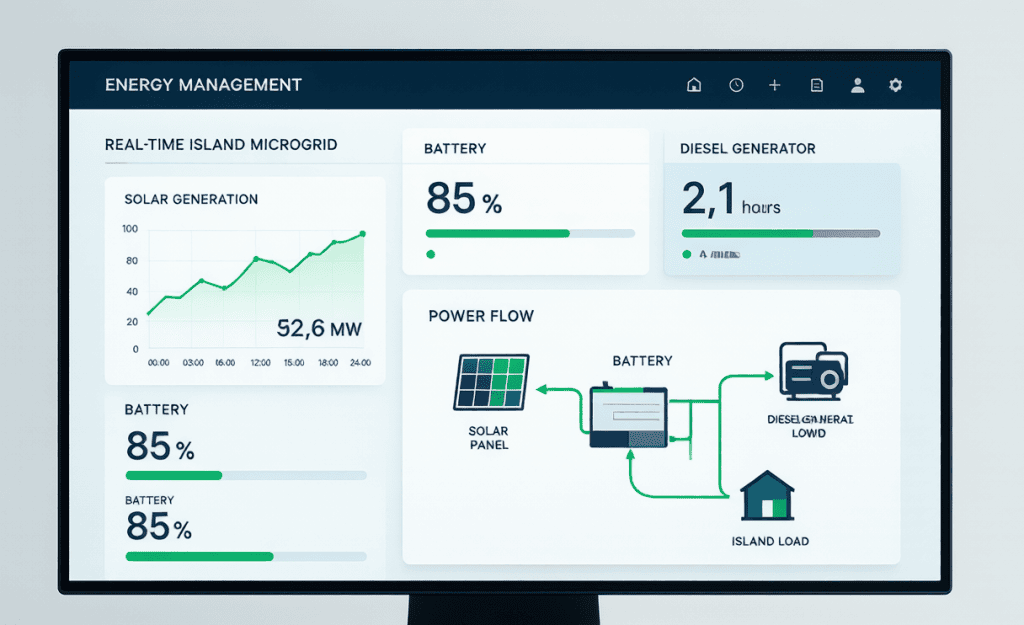Image resolution: width=1024 pixels, height=625 pixels.
Task: Select the battery unit icon in Power Flow
Action: click(628, 415)
